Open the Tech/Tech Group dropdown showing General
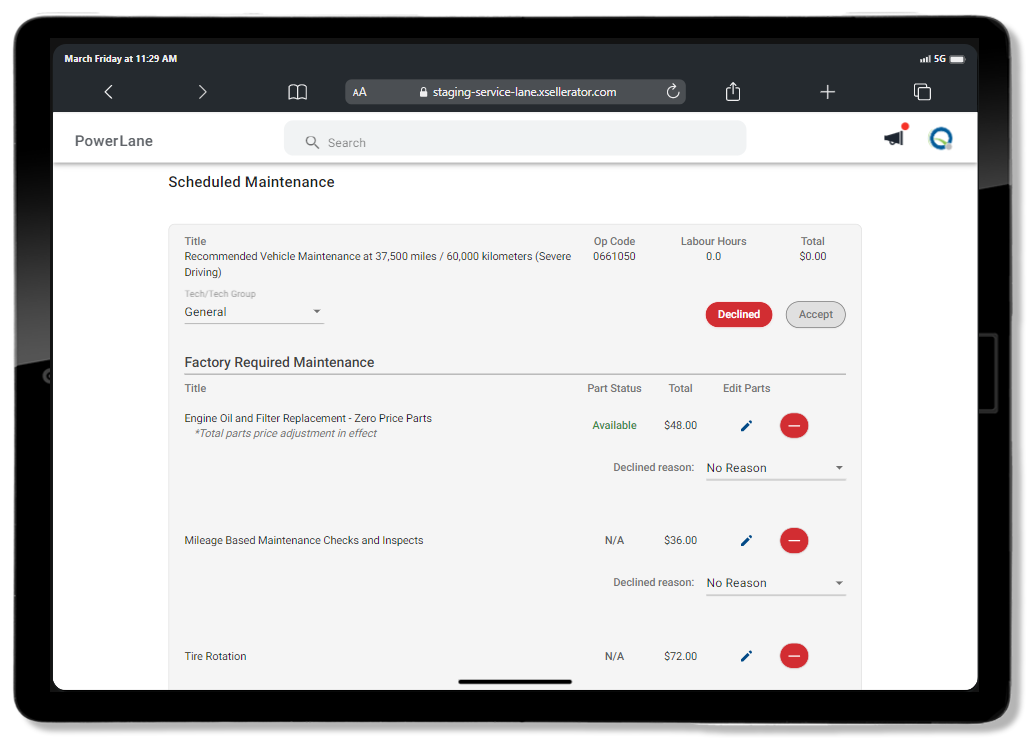1033x738 pixels. click(316, 312)
